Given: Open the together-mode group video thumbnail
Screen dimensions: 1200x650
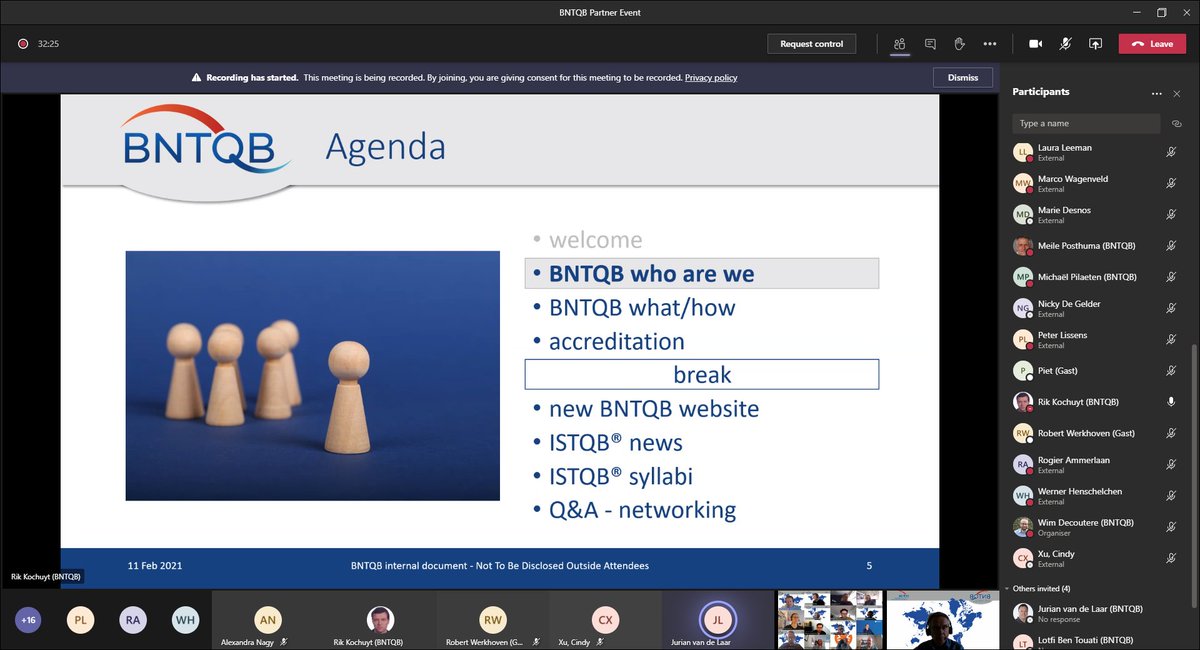Looking at the screenshot, I should point(829,620).
